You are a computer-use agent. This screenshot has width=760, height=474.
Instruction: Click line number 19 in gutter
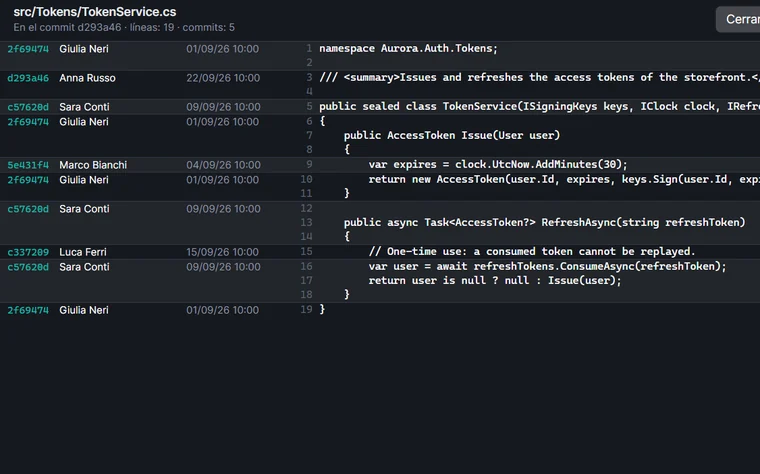[x=306, y=310]
